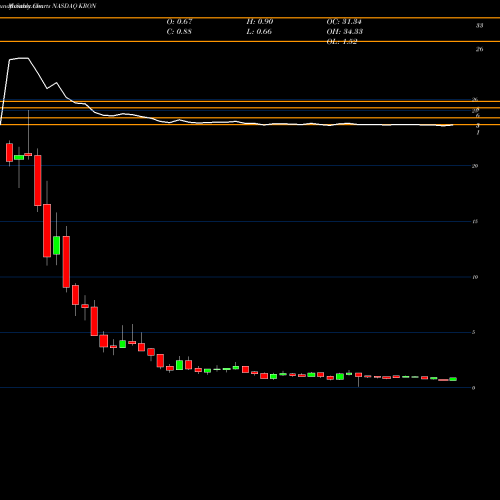Click the OH: 34.33 reading
Screen dimensions: 500x500
tap(345, 32)
